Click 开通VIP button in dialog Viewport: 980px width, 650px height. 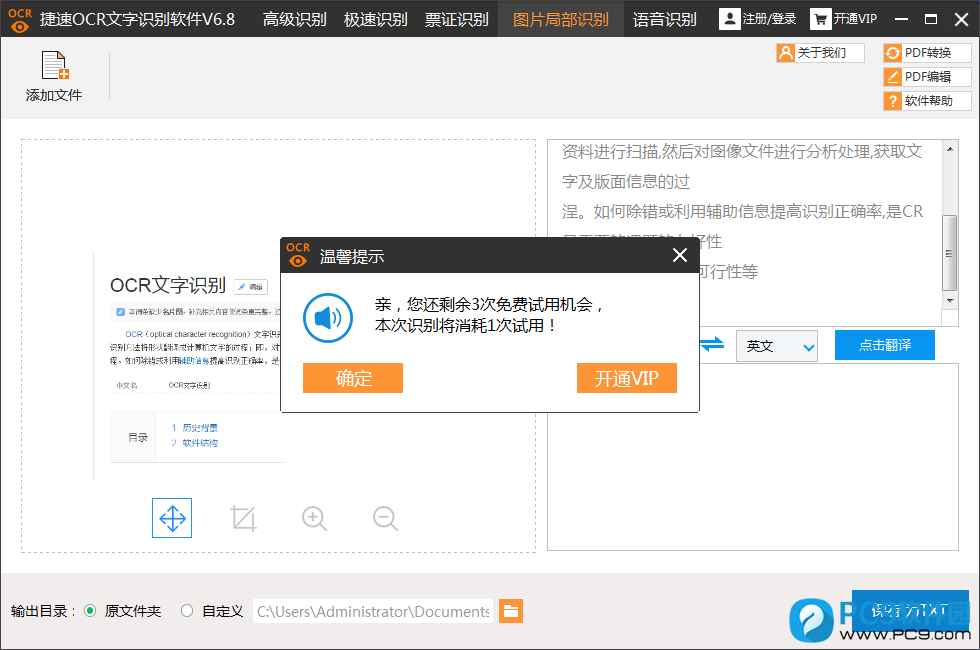pos(627,378)
